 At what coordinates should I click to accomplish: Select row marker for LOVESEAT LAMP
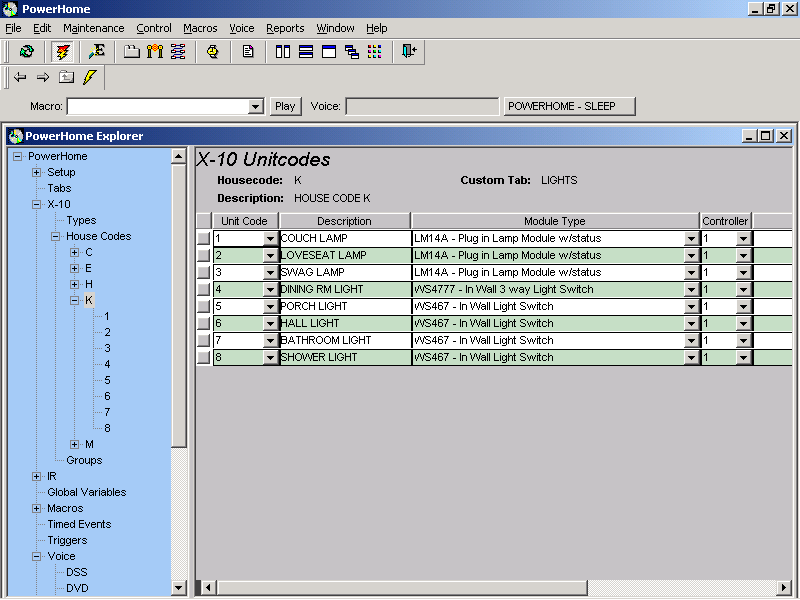(x=204, y=255)
